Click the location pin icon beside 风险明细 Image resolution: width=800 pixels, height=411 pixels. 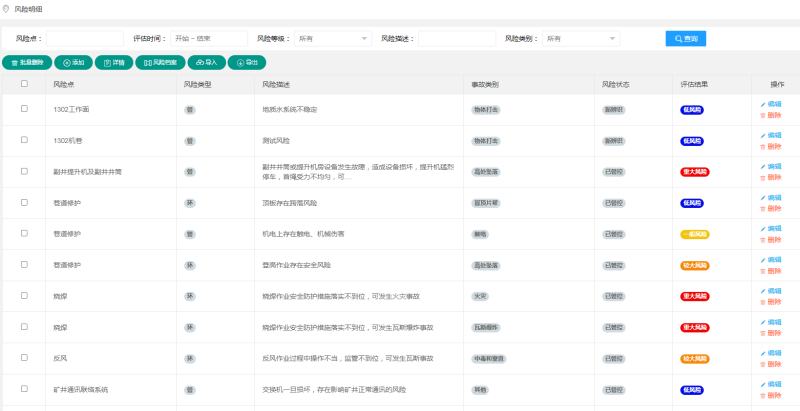point(6,9)
